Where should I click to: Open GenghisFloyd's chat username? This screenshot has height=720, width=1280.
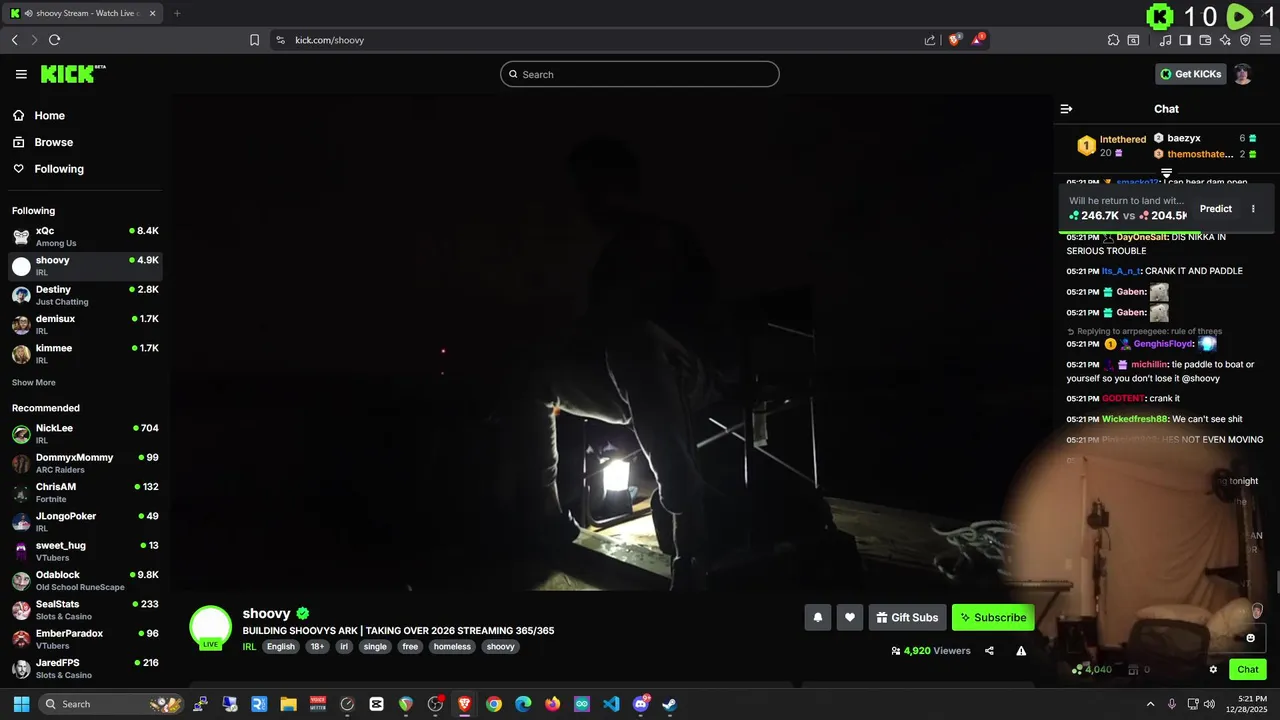click(1163, 344)
